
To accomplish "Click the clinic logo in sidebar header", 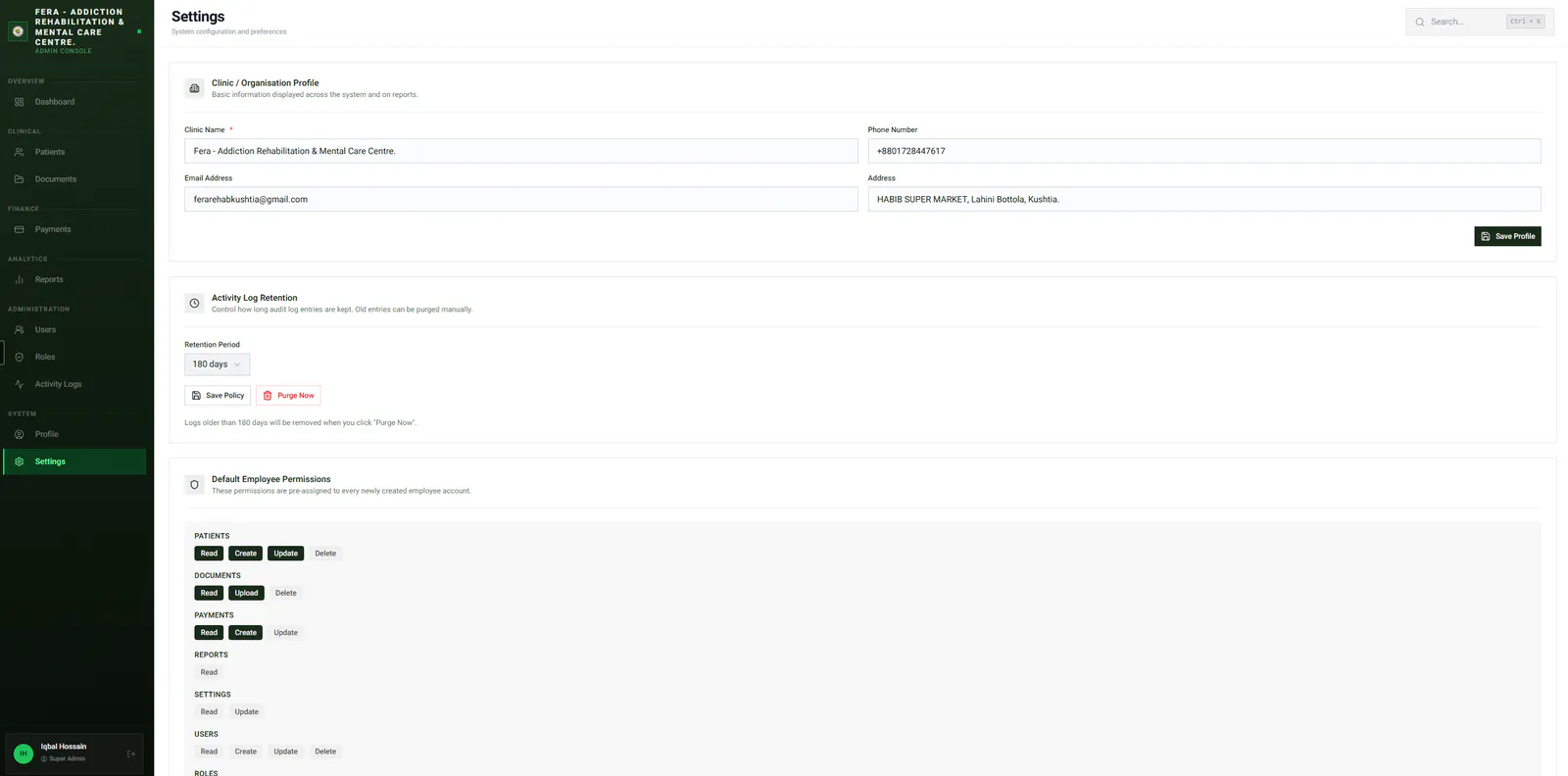I will pyautogui.click(x=18, y=31).
